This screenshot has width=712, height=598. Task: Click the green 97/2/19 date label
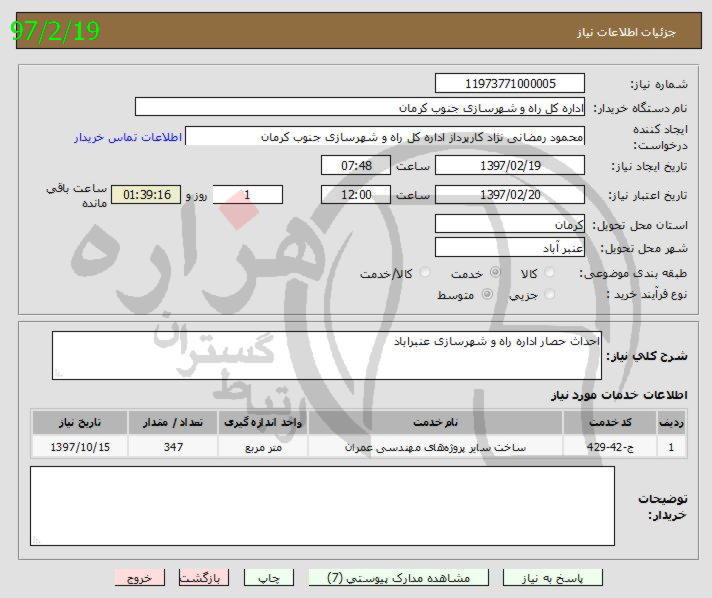[55, 31]
